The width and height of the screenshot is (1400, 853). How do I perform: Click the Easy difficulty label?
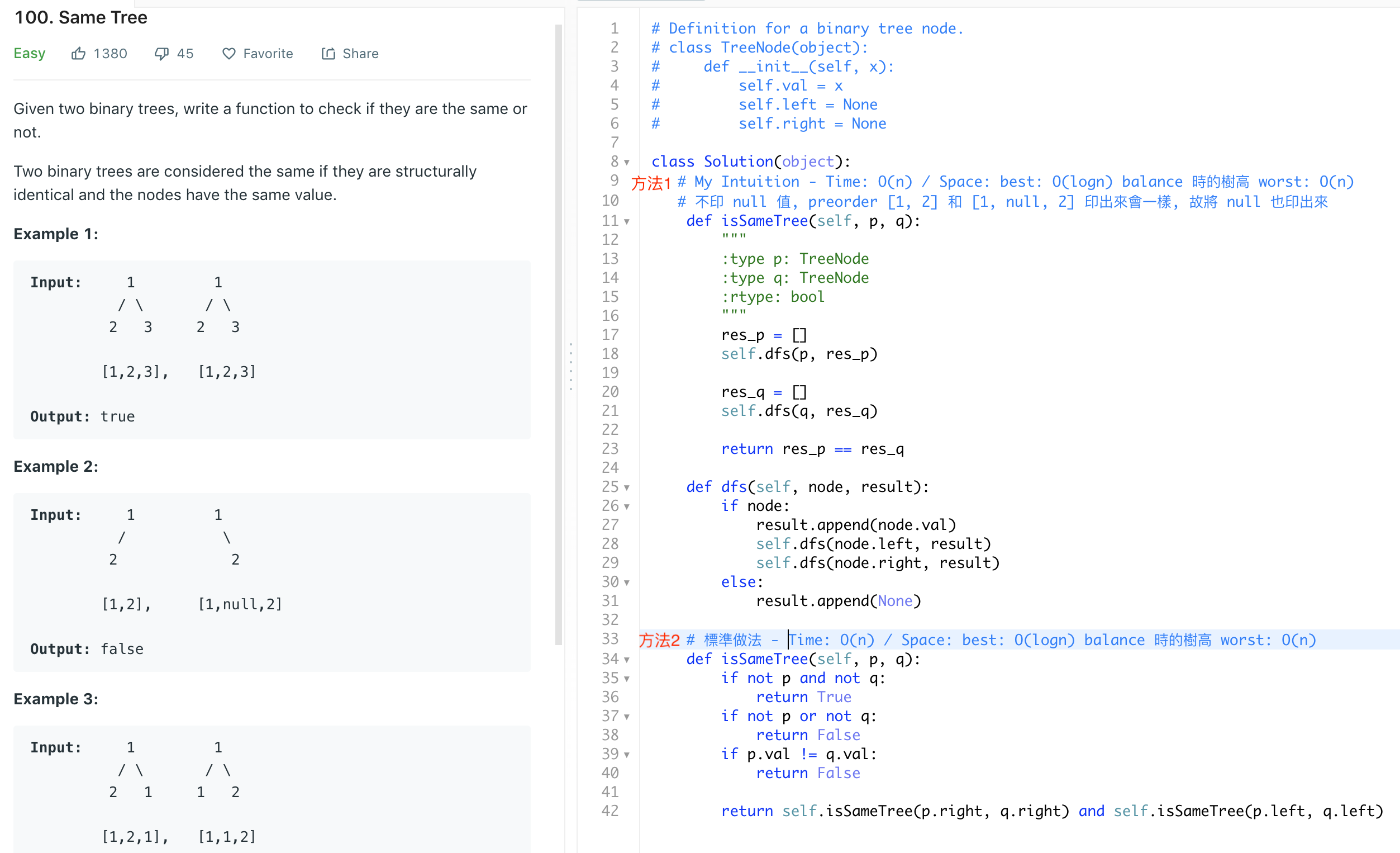30,53
